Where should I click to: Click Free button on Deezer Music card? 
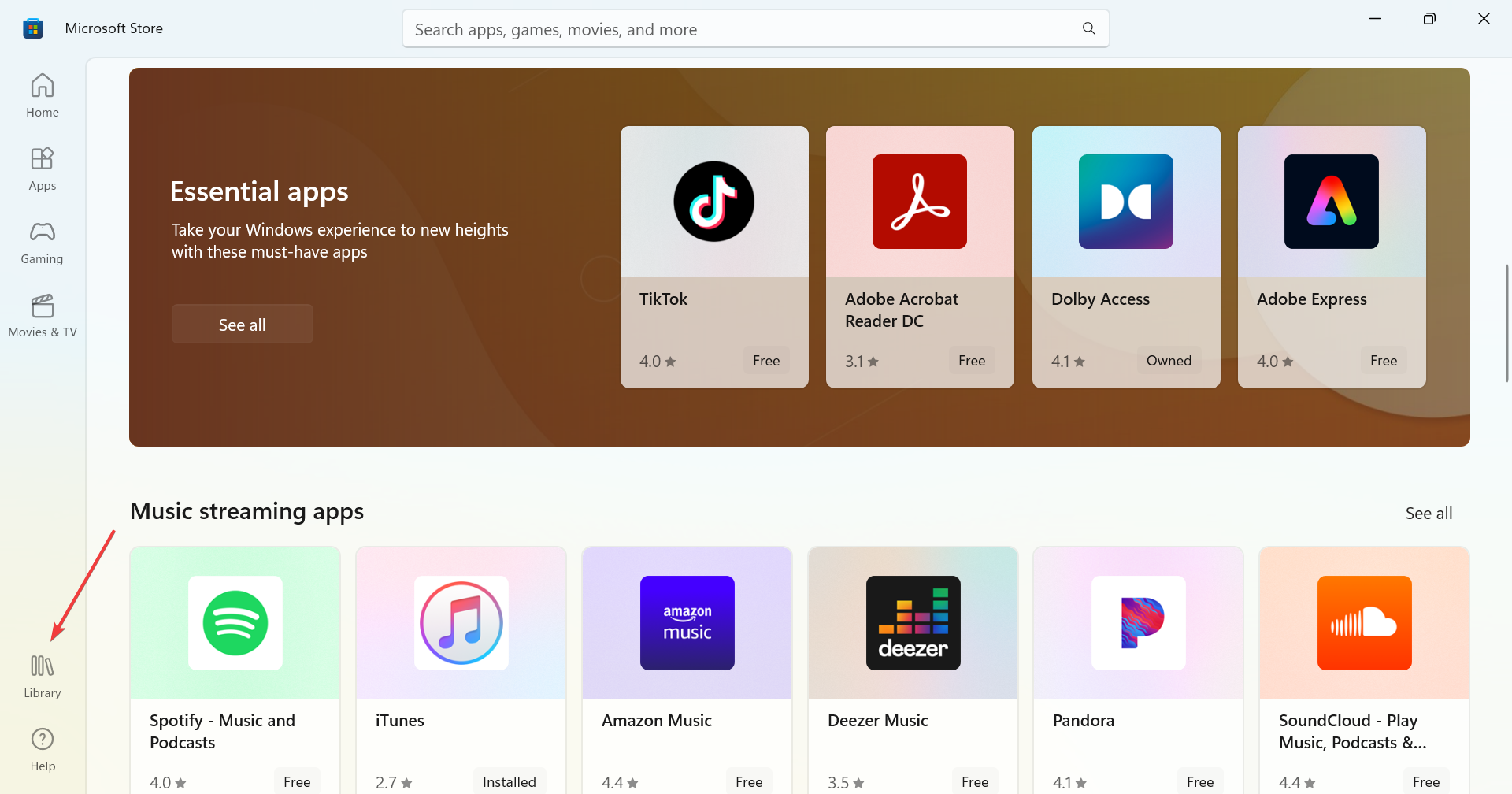(x=975, y=781)
